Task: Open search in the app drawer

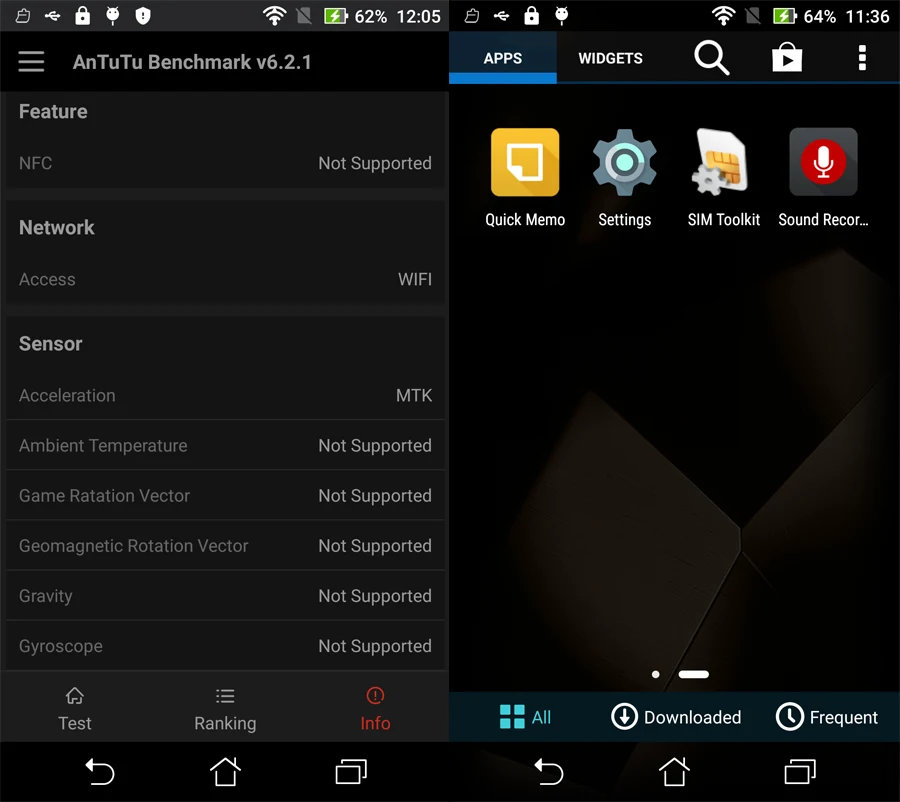Action: point(712,58)
